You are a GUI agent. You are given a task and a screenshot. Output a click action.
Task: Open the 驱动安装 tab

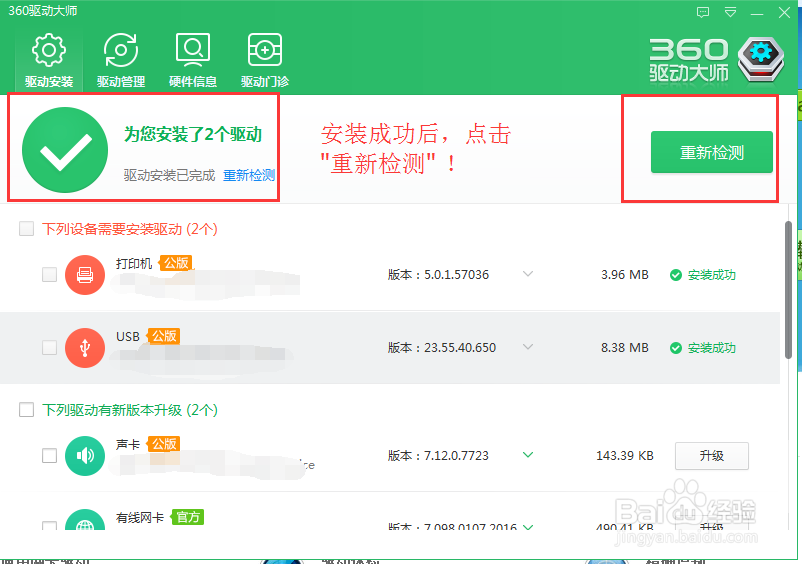pyautogui.click(x=49, y=61)
